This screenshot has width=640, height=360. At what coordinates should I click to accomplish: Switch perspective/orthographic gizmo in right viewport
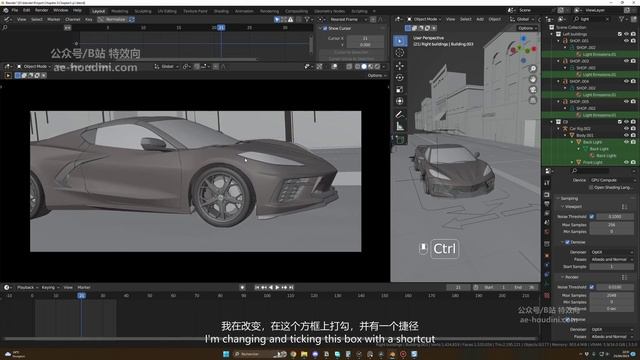click(x=533, y=100)
